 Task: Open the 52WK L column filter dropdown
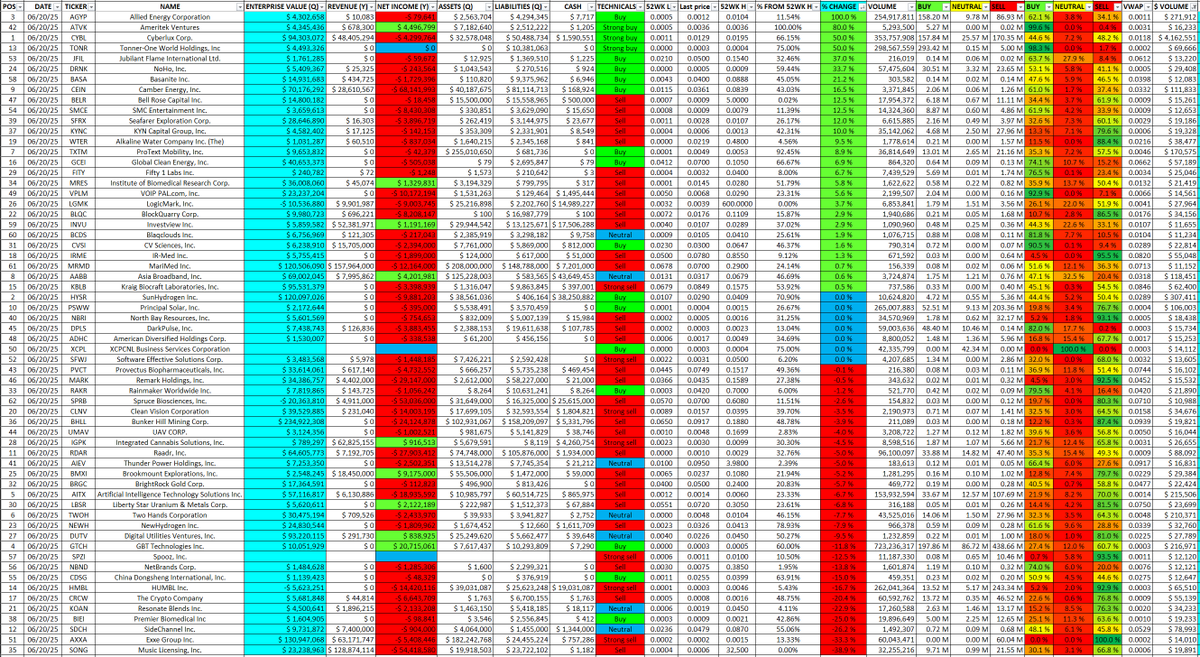click(676, 6)
